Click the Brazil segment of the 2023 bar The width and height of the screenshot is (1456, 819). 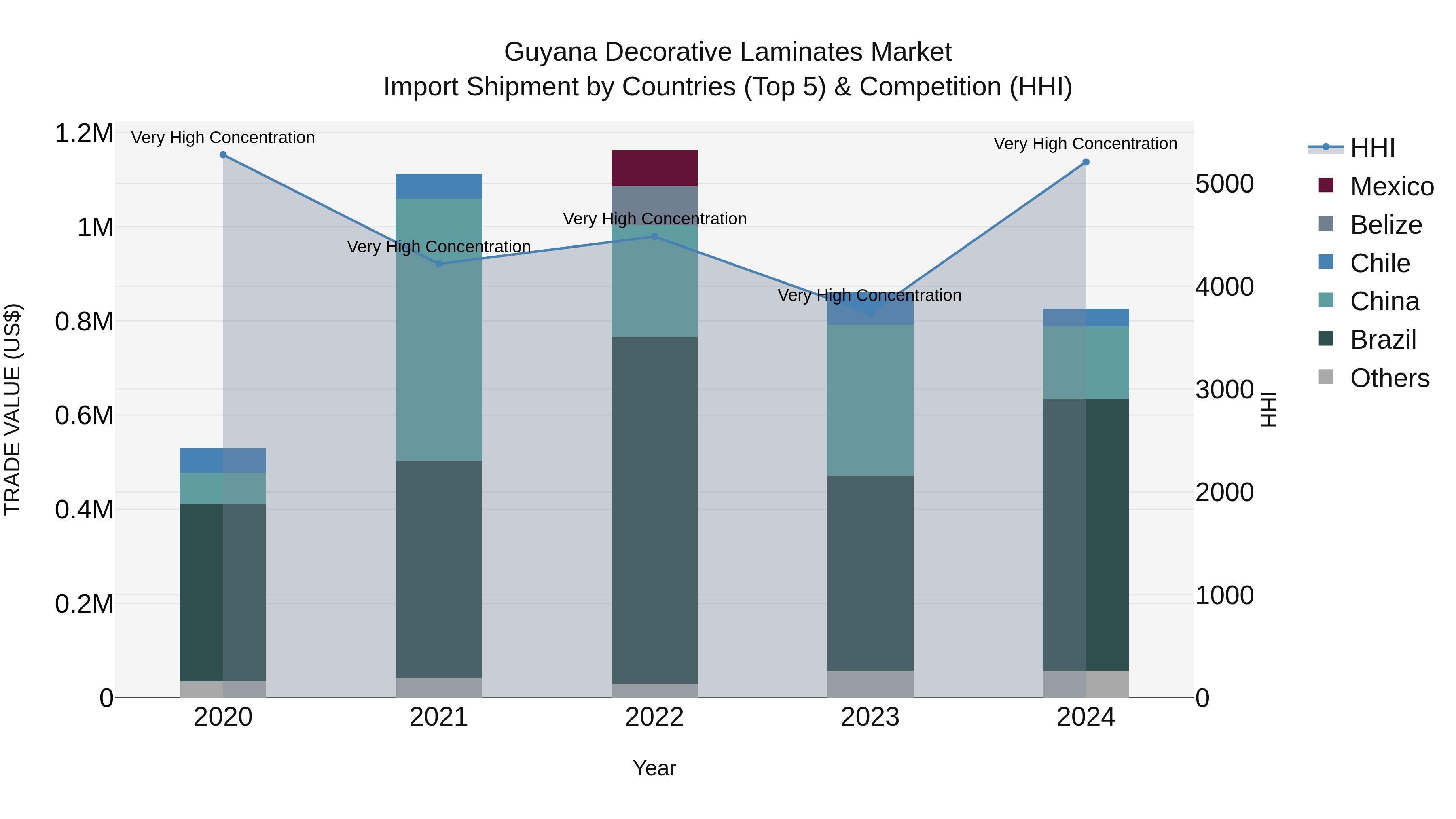pos(870,573)
